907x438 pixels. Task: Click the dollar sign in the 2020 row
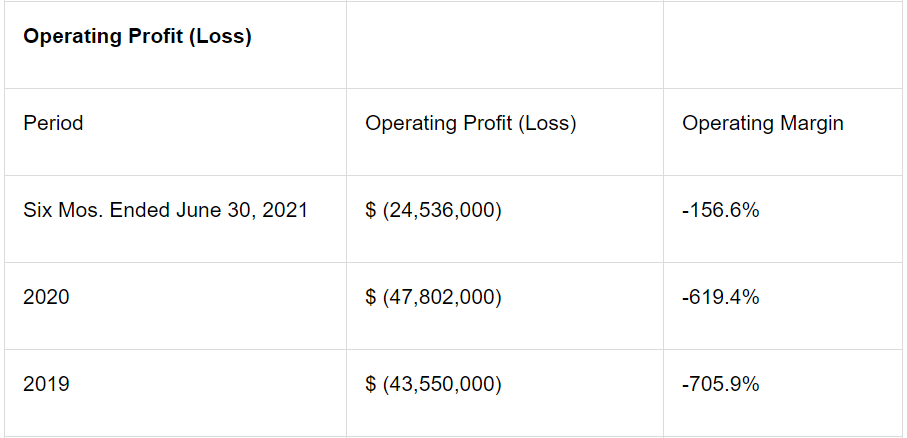pos(370,297)
